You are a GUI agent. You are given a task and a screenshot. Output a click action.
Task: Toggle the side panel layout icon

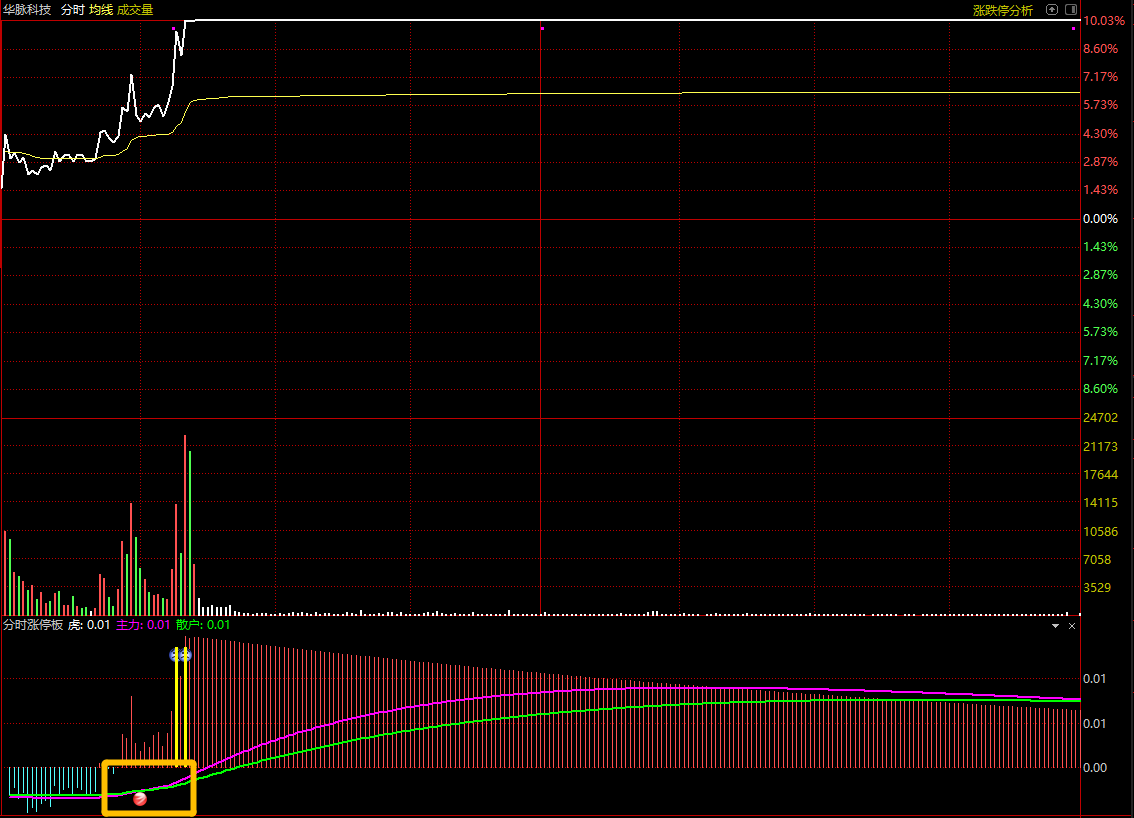1071,9
